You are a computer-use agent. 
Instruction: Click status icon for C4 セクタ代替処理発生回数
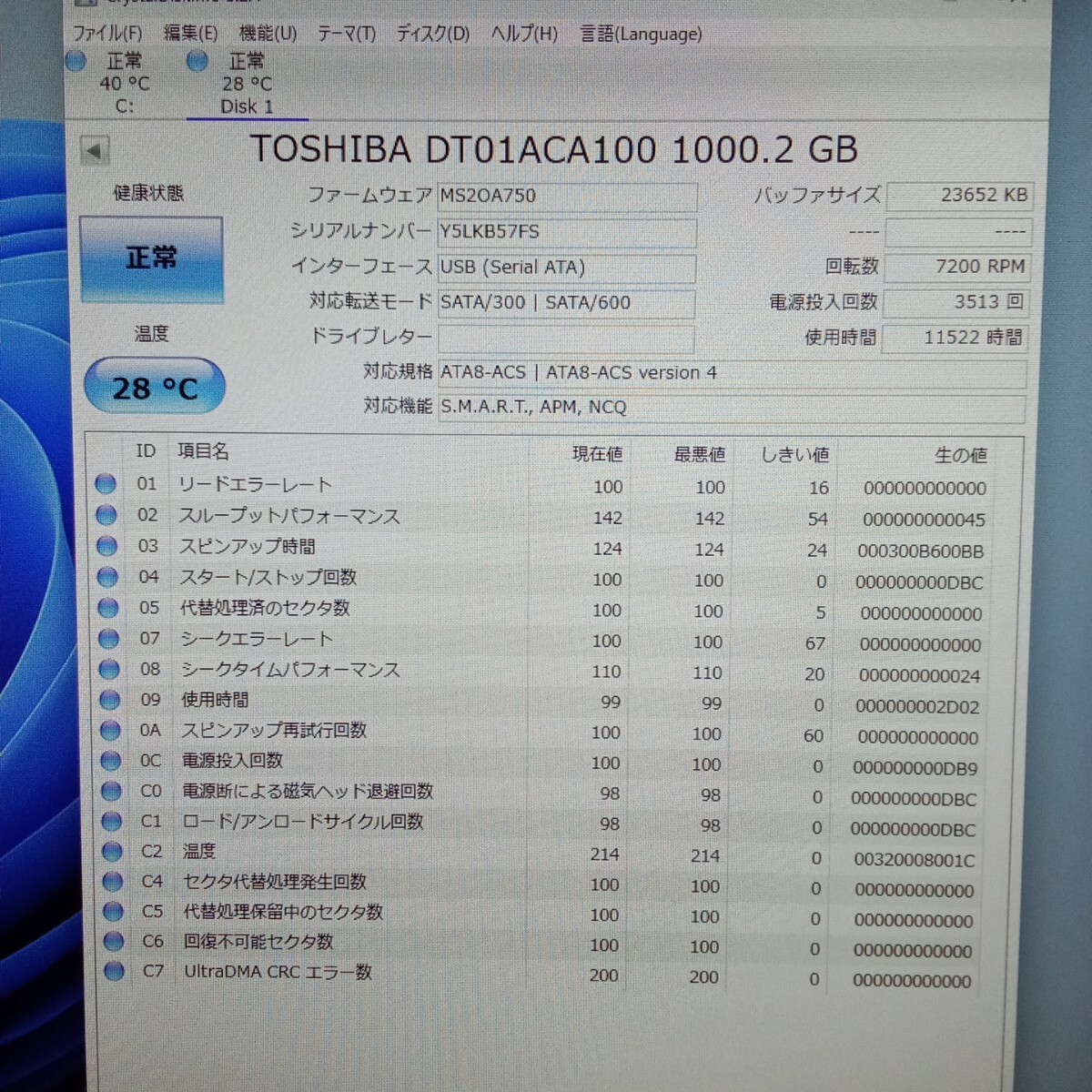point(113,882)
